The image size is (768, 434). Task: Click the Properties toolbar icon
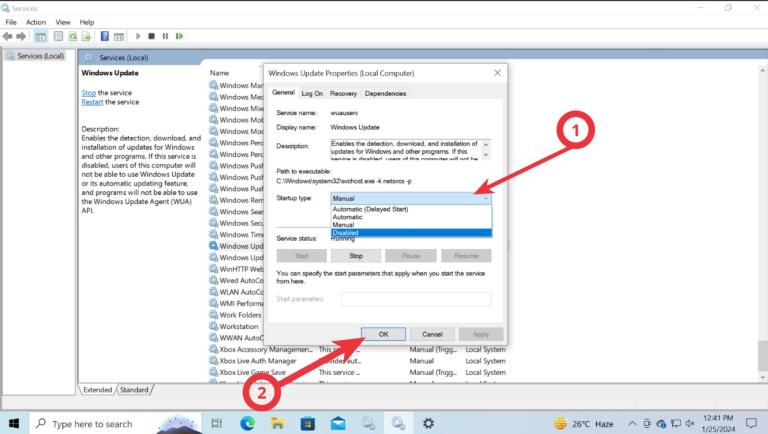pos(58,36)
